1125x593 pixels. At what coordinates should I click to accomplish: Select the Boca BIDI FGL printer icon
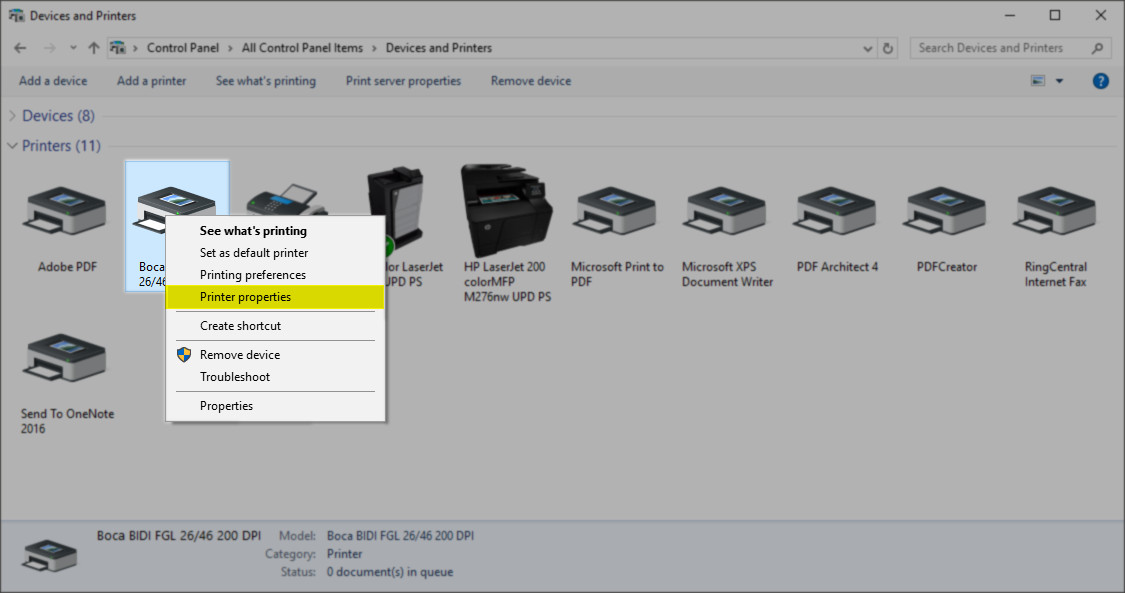coord(176,202)
